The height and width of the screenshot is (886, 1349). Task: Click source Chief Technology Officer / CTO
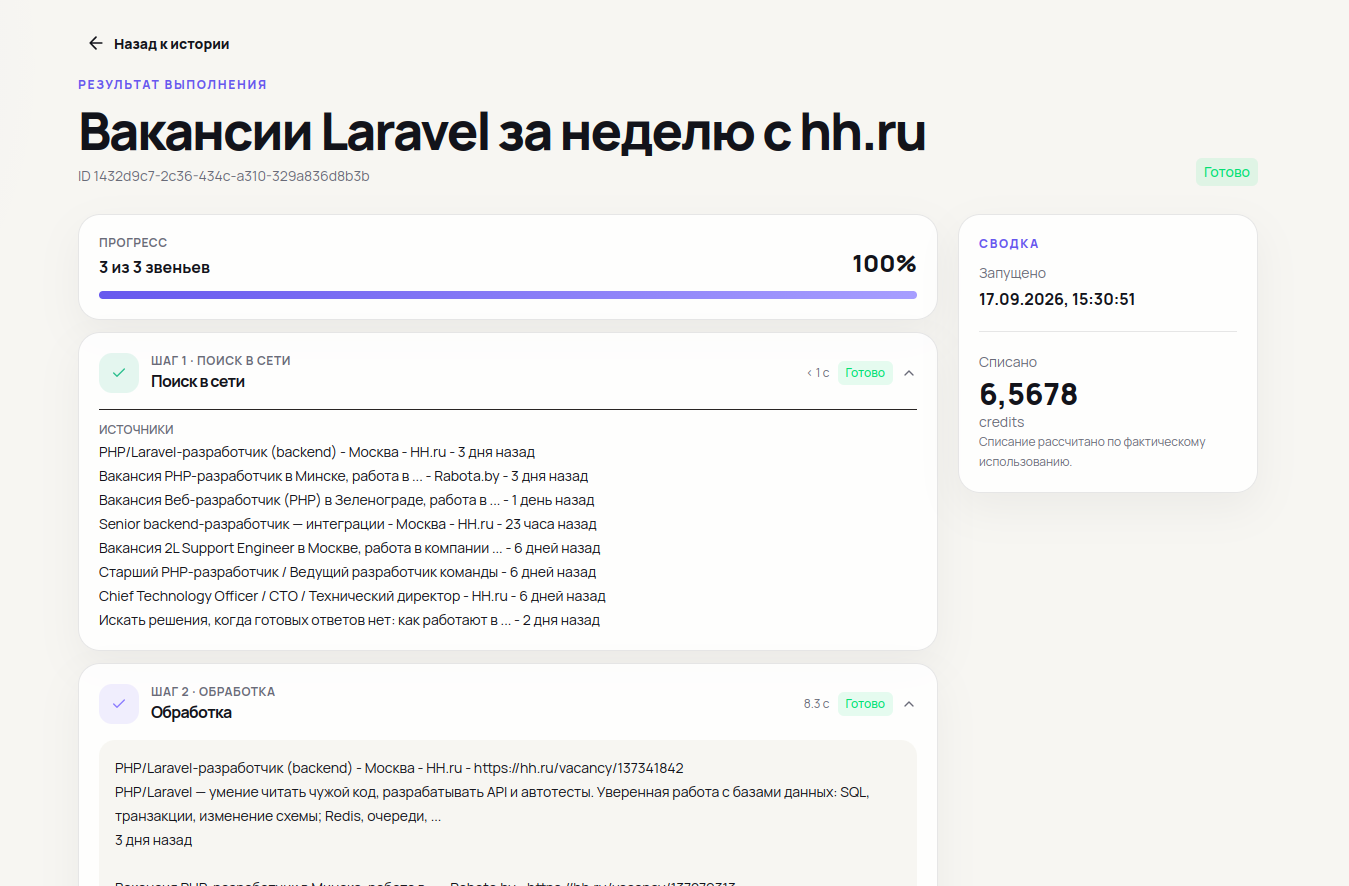[352, 596]
